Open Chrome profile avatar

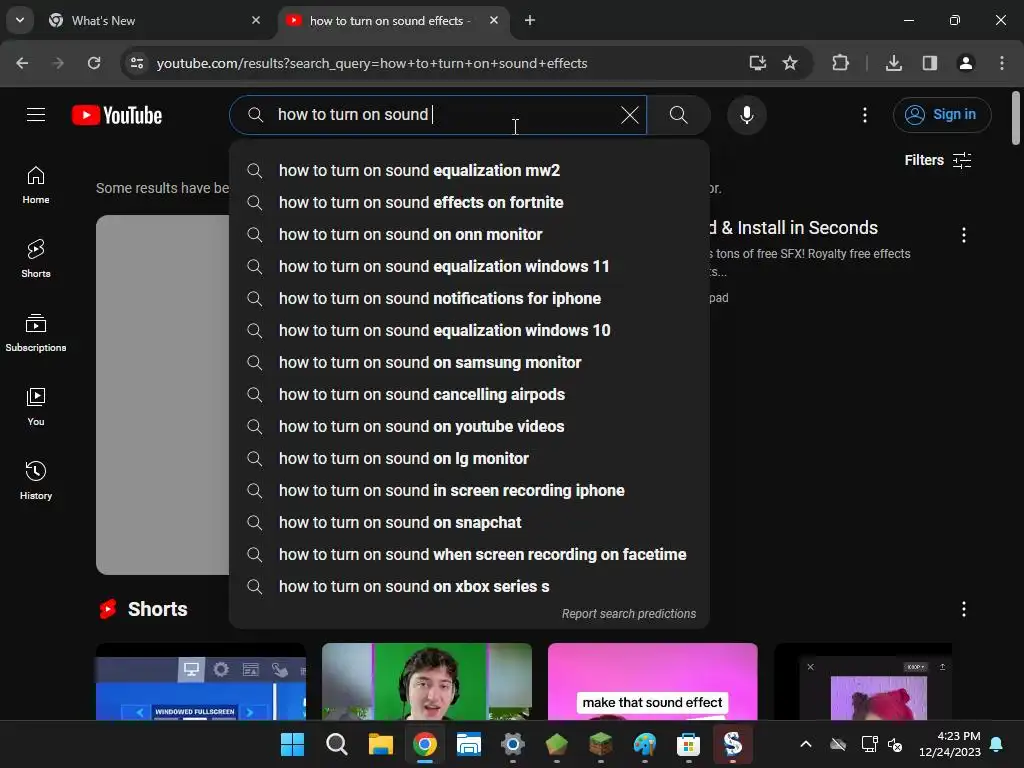tap(966, 63)
